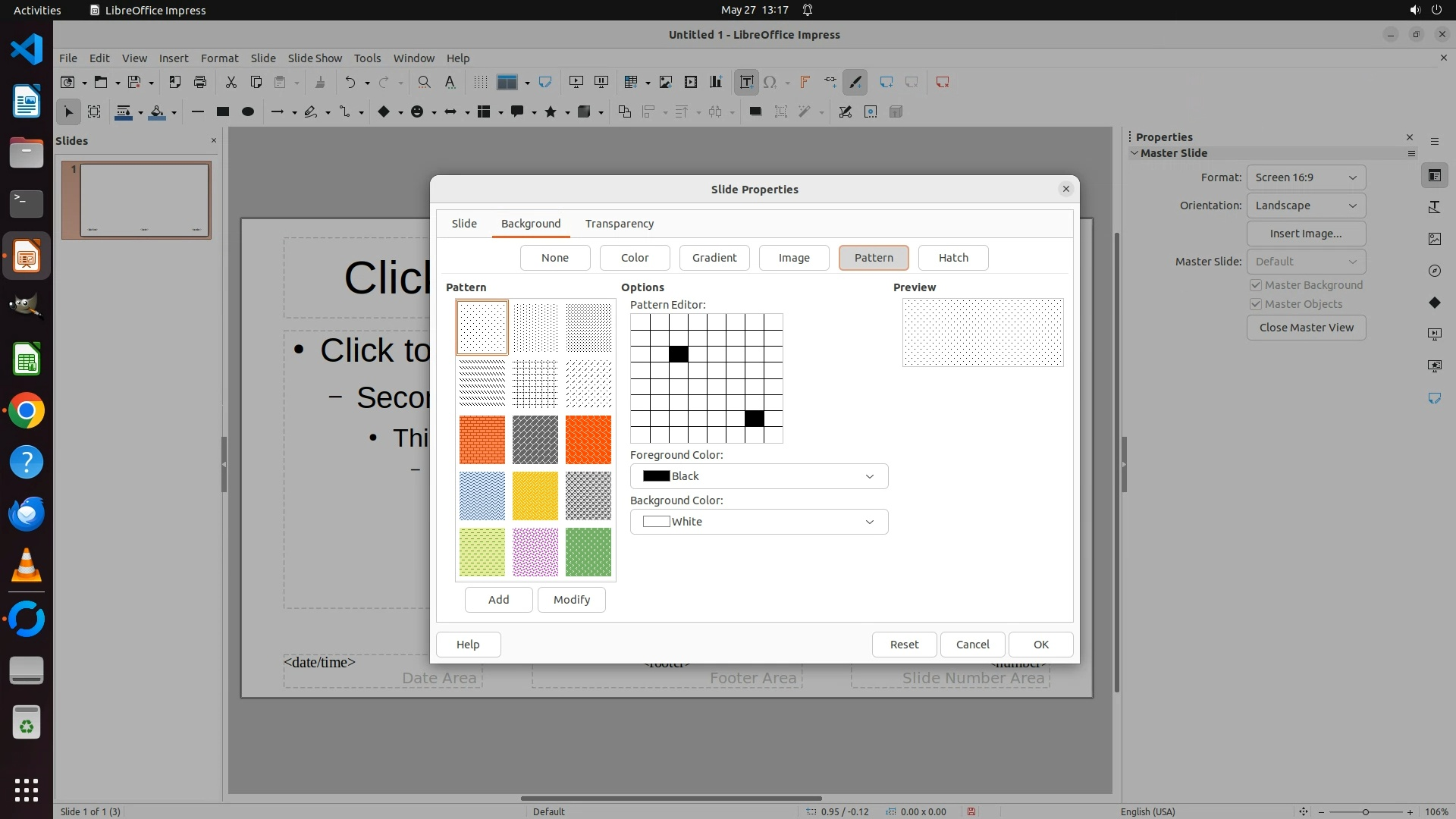Screen dimensions: 1456x819
Task: Select the Ellipse drawing tool
Action: pos(247,112)
